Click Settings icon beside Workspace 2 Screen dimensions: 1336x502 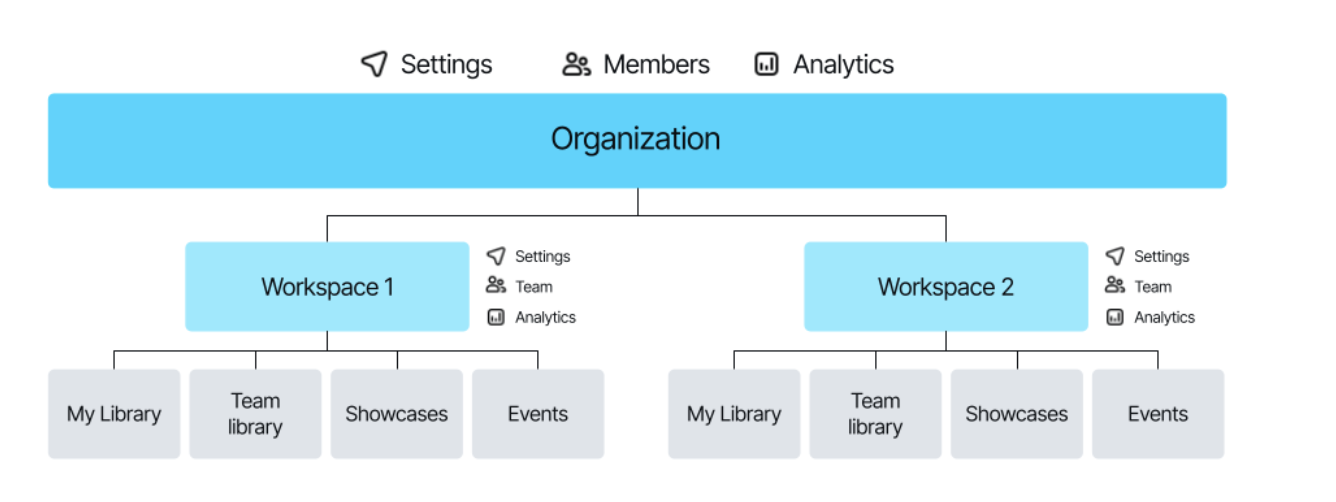coord(1115,256)
